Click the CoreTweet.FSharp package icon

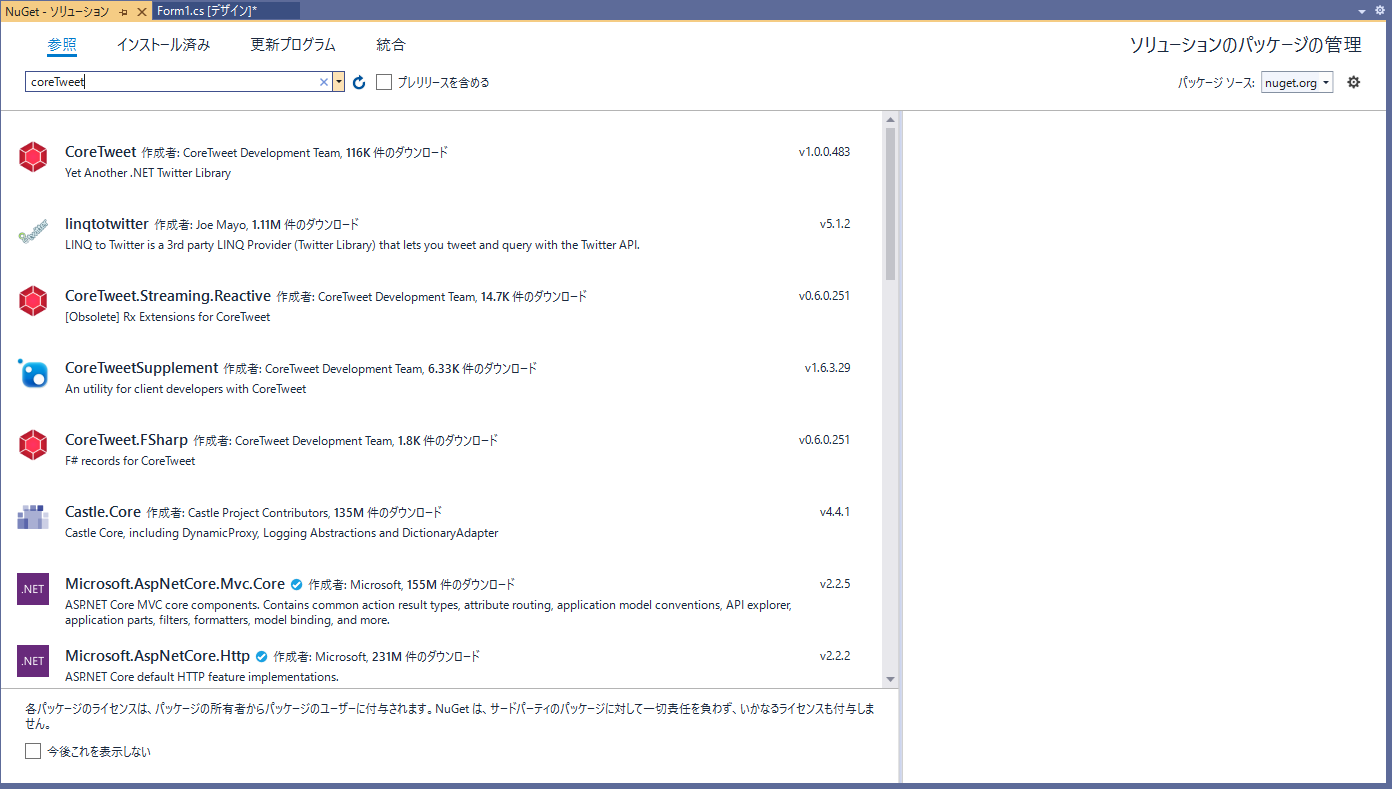(x=33, y=445)
